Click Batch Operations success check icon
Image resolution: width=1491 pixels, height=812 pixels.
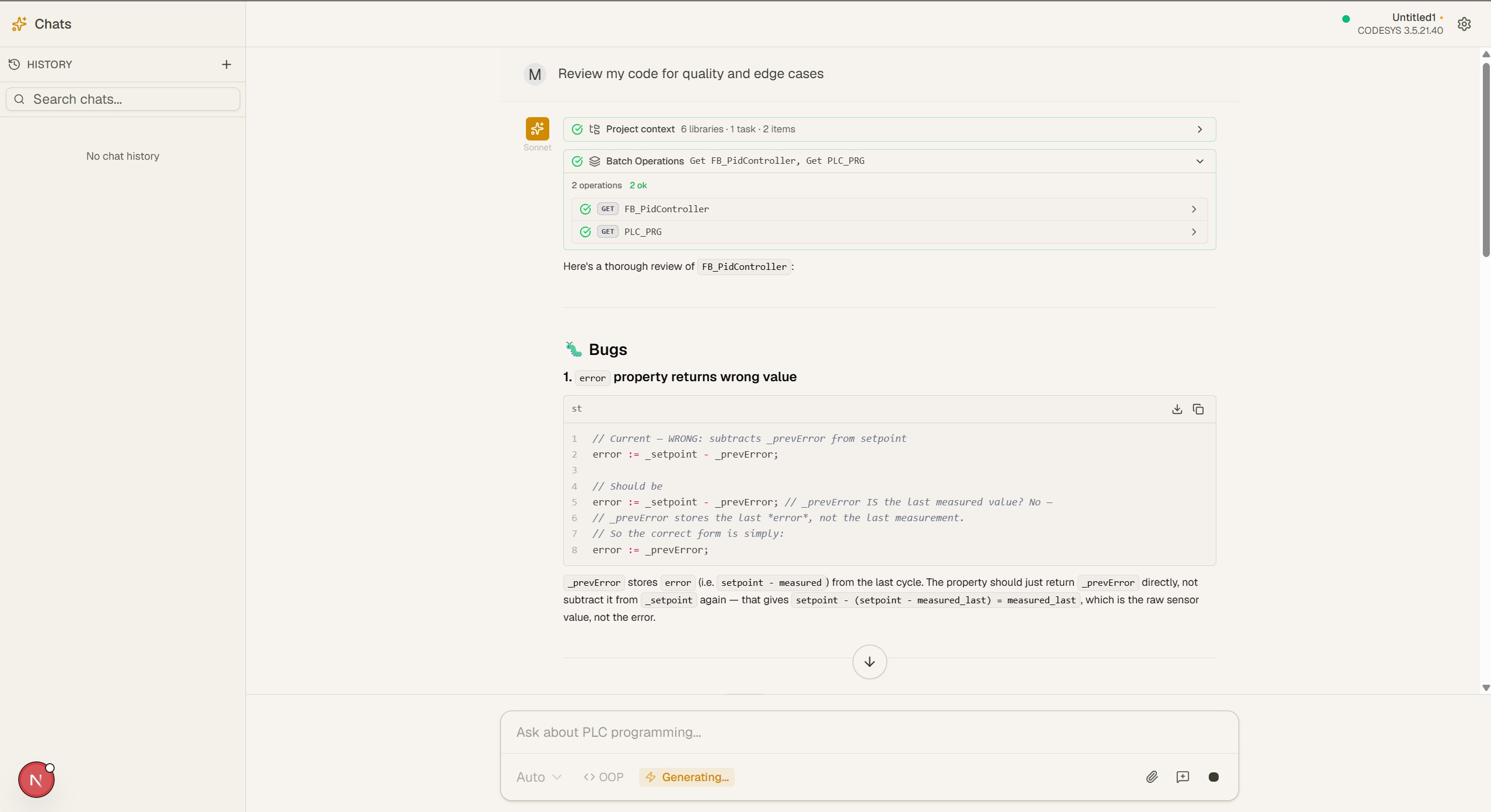click(577, 161)
